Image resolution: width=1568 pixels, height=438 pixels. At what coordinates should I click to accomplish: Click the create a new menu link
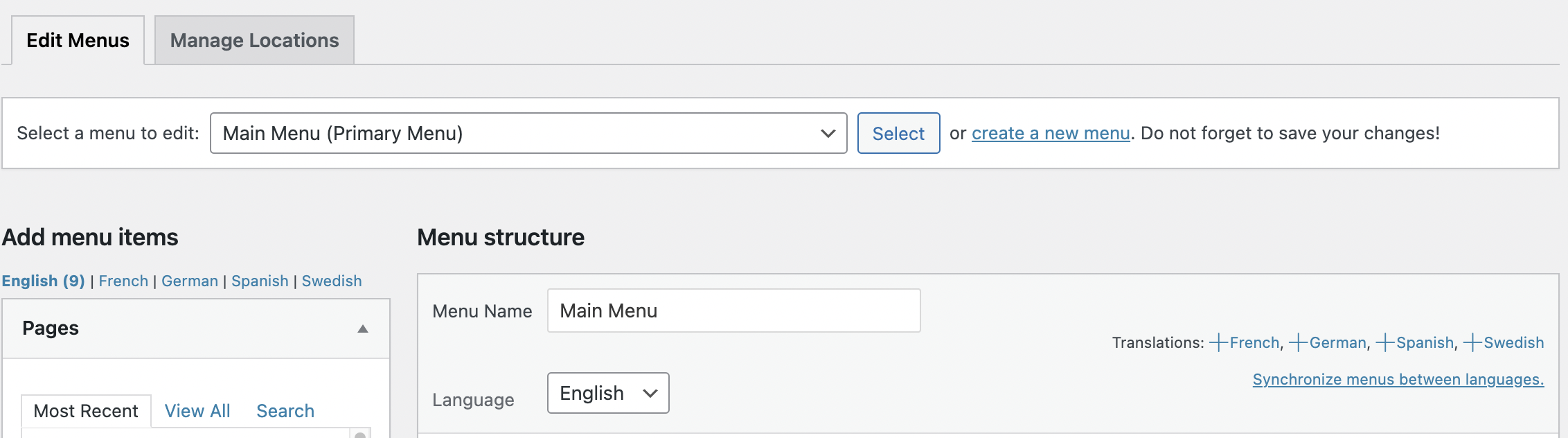click(1050, 133)
